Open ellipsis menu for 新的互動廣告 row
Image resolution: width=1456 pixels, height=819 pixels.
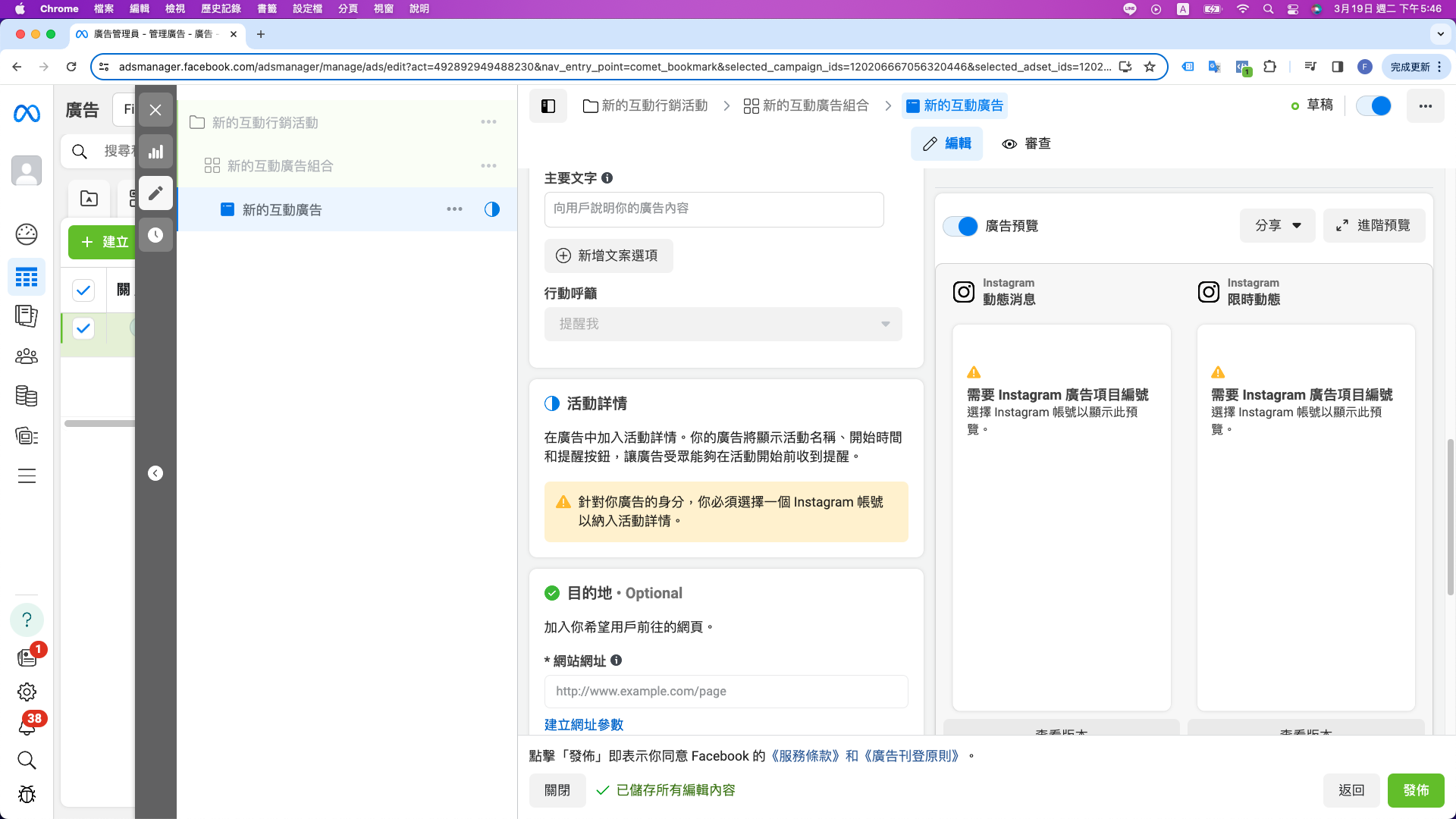[x=454, y=209]
